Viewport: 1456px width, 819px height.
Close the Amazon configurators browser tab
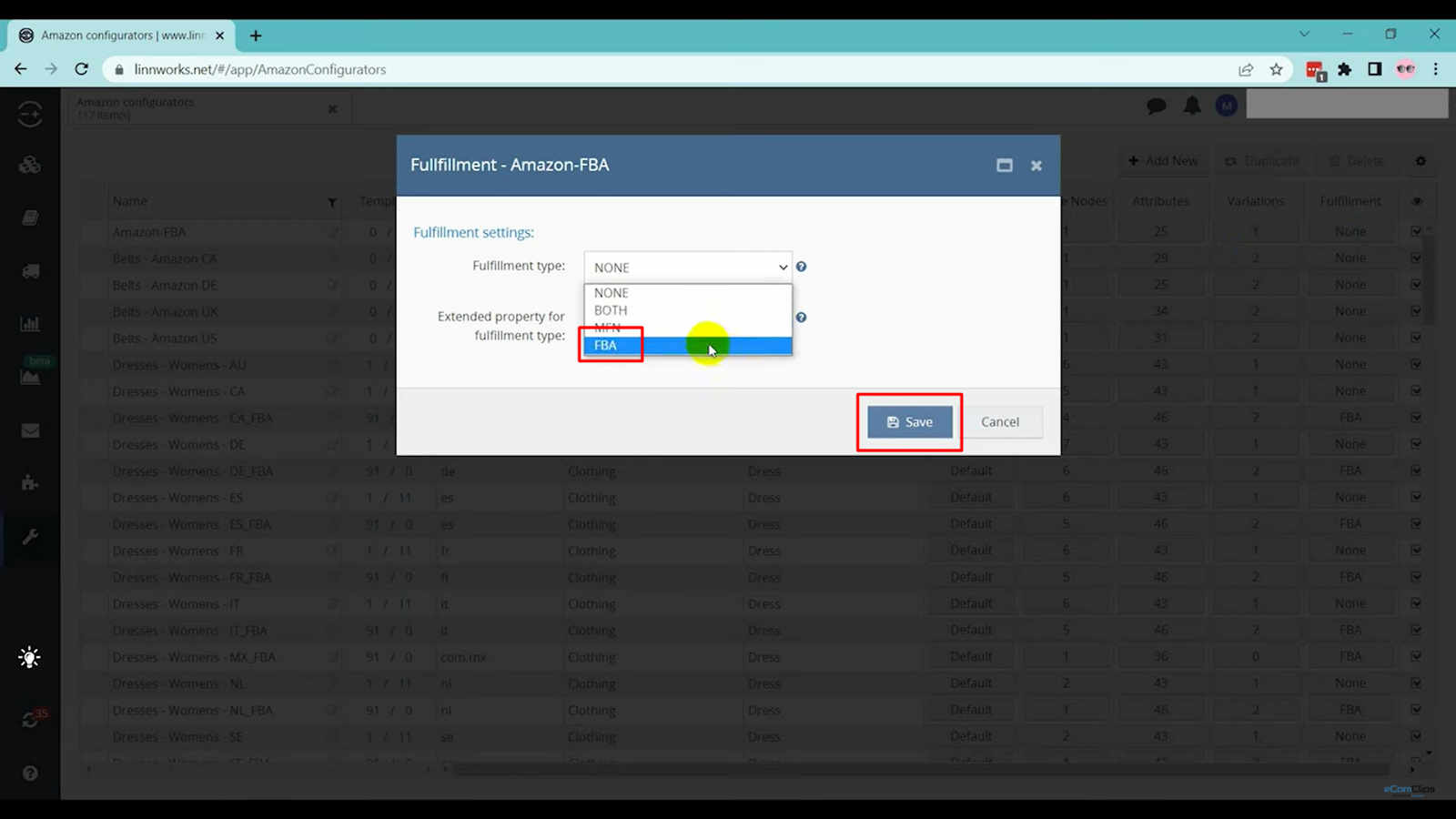(x=219, y=35)
